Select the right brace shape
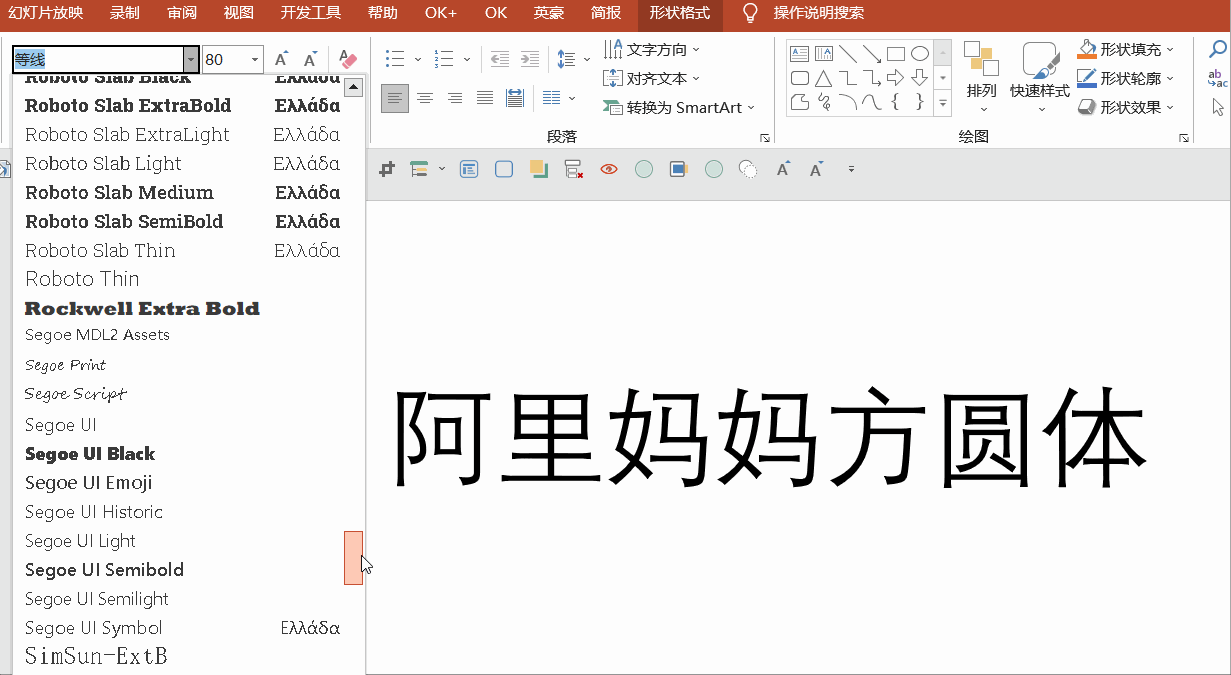Screen dimensions: 1231x675 [920, 102]
